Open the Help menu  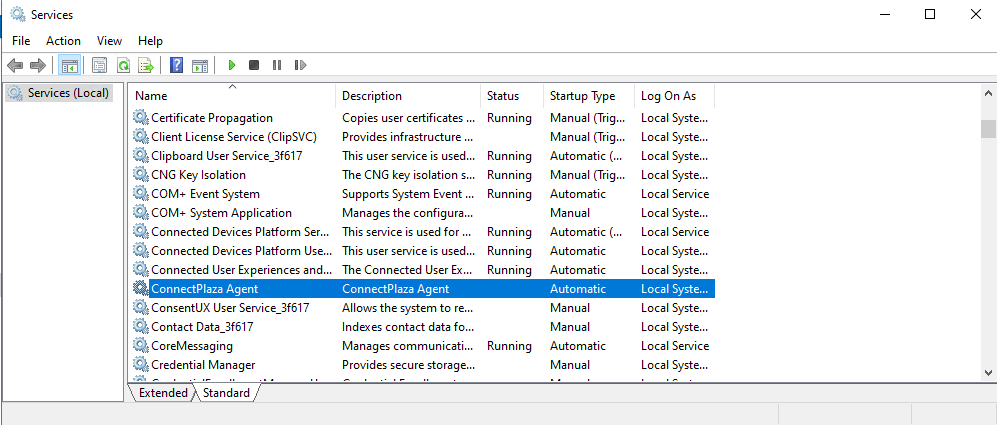(x=151, y=41)
